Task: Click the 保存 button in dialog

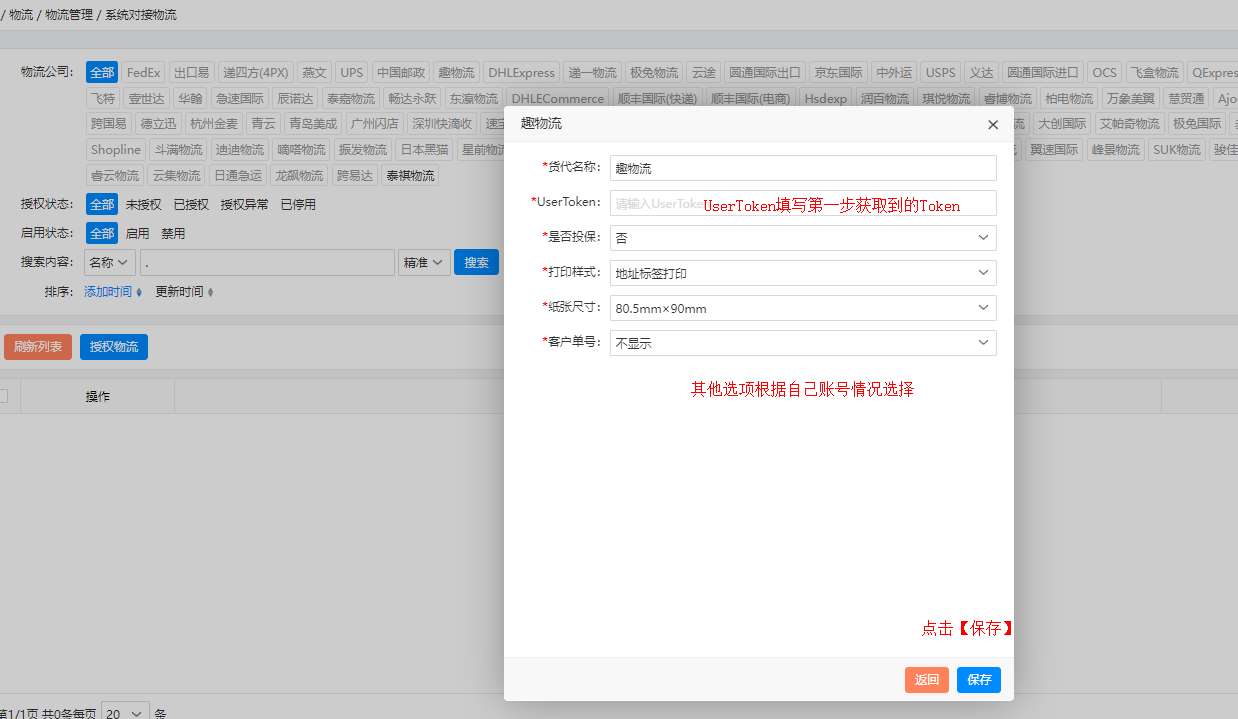Action: click(x=978, y=680)
